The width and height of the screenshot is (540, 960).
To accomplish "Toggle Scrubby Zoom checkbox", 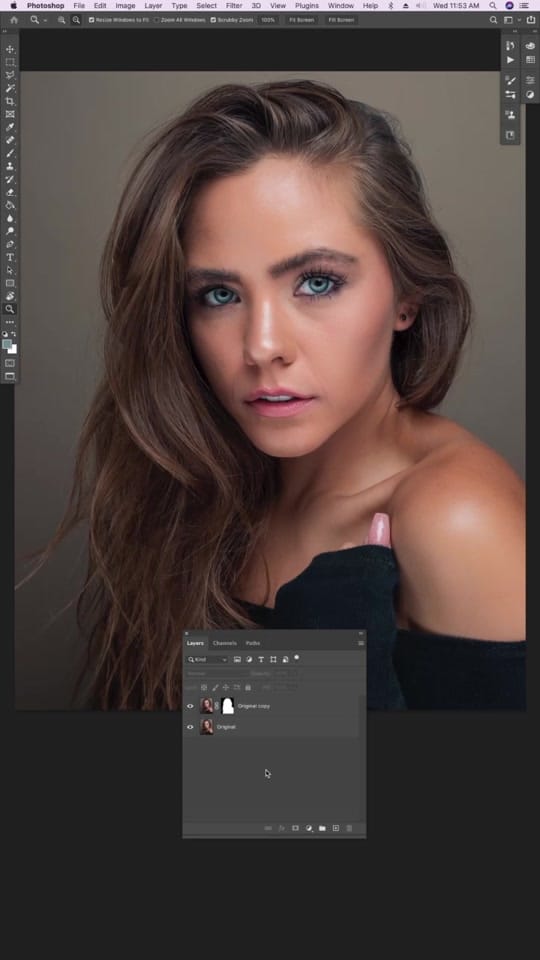I will (213, 20).
